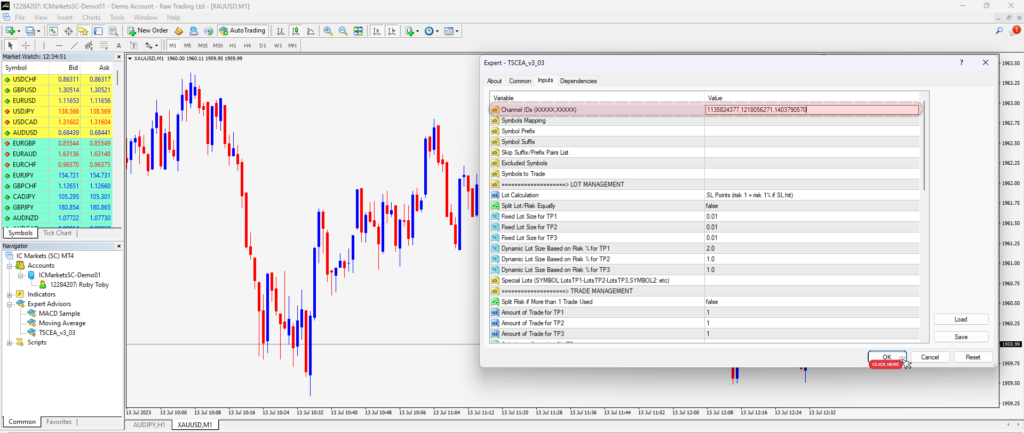Select the M30 timeframe button
This screenshot has height=433, width=1024.
tap(218, 45)
